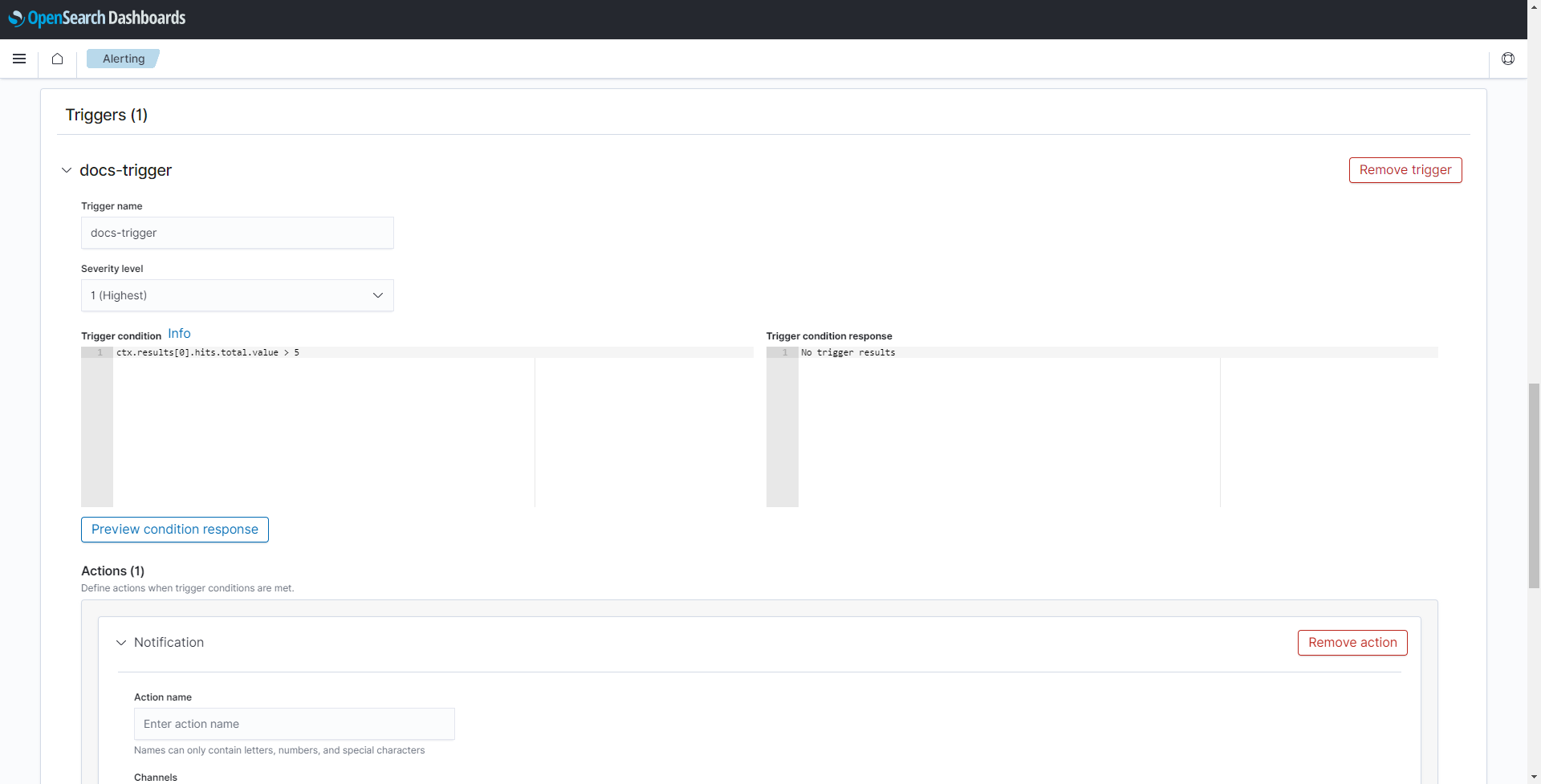This screenshot has width=1541, height=784.
Task: Click the Remove trigger button
Action: [x=1405, y=170]
